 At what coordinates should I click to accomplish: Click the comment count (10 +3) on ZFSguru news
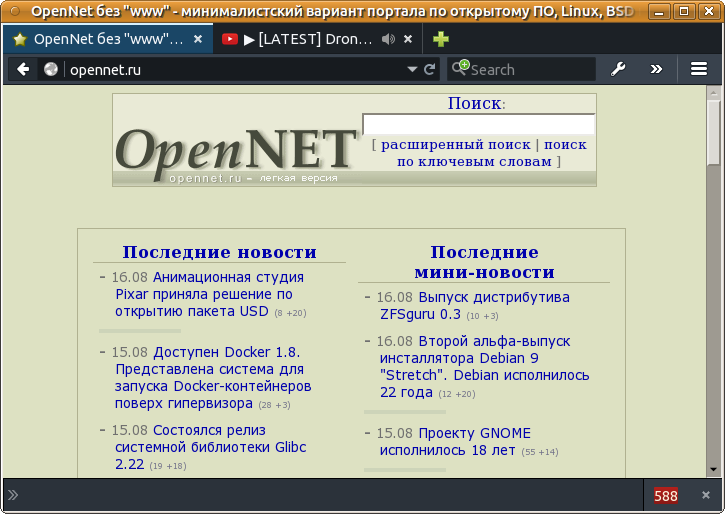pyautogui.click(x=482, y=316)
